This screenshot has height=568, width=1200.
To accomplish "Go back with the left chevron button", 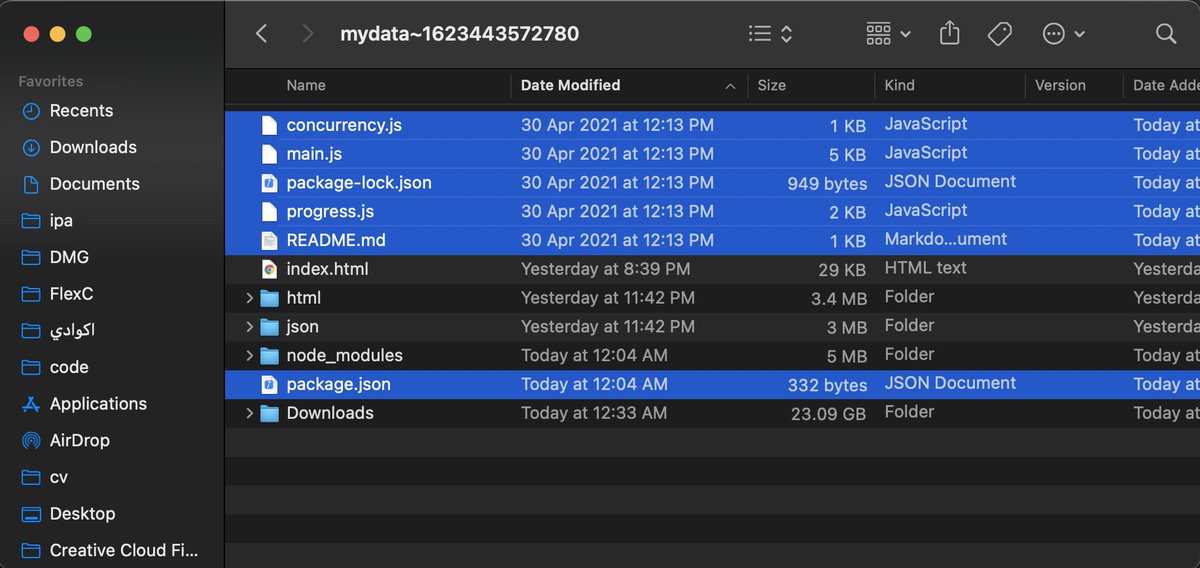I will pyautogui.click(x=261, y=34).
